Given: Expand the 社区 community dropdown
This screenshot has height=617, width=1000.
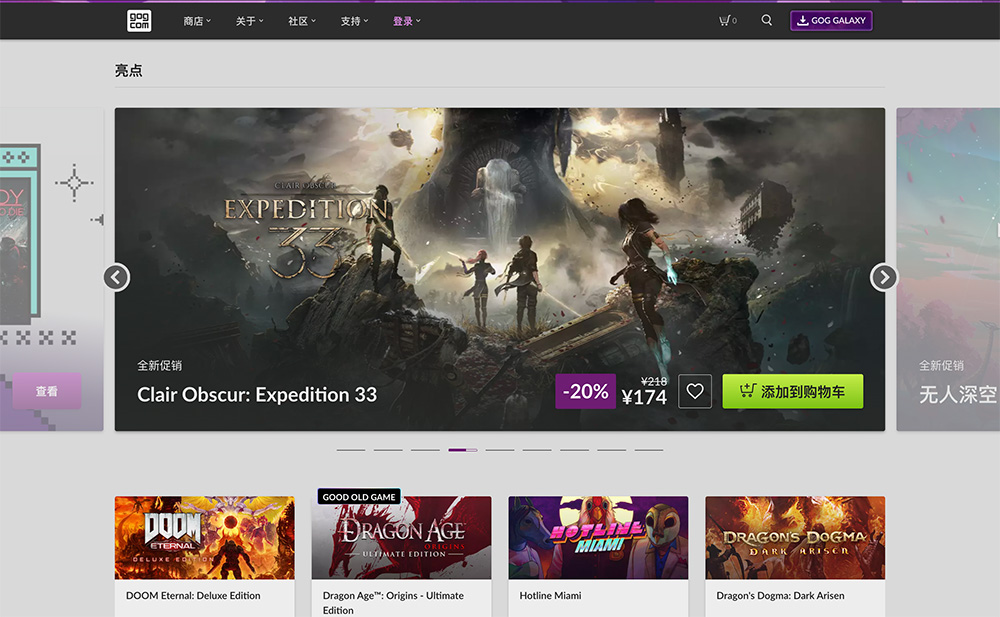Looking at the screenshot, I should [302, 21].
